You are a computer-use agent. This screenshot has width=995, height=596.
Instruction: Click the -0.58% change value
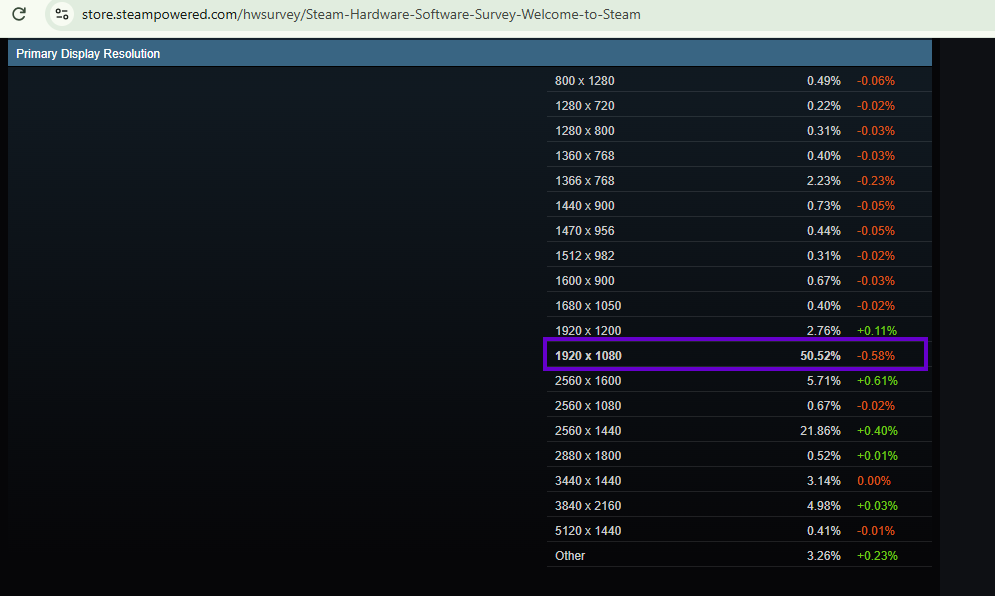tap(876, 355)
